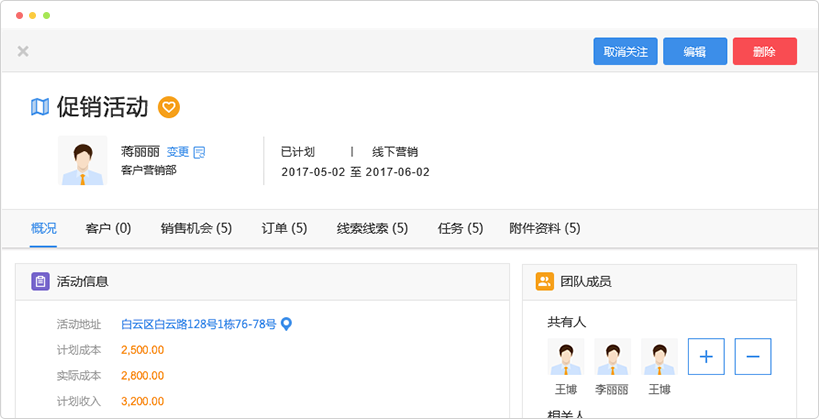The width and height of the screenshot is (819, 419).
Task: Open the 销售机会 (5) tab
Action: pyautogui.click(x=196, y=228)
